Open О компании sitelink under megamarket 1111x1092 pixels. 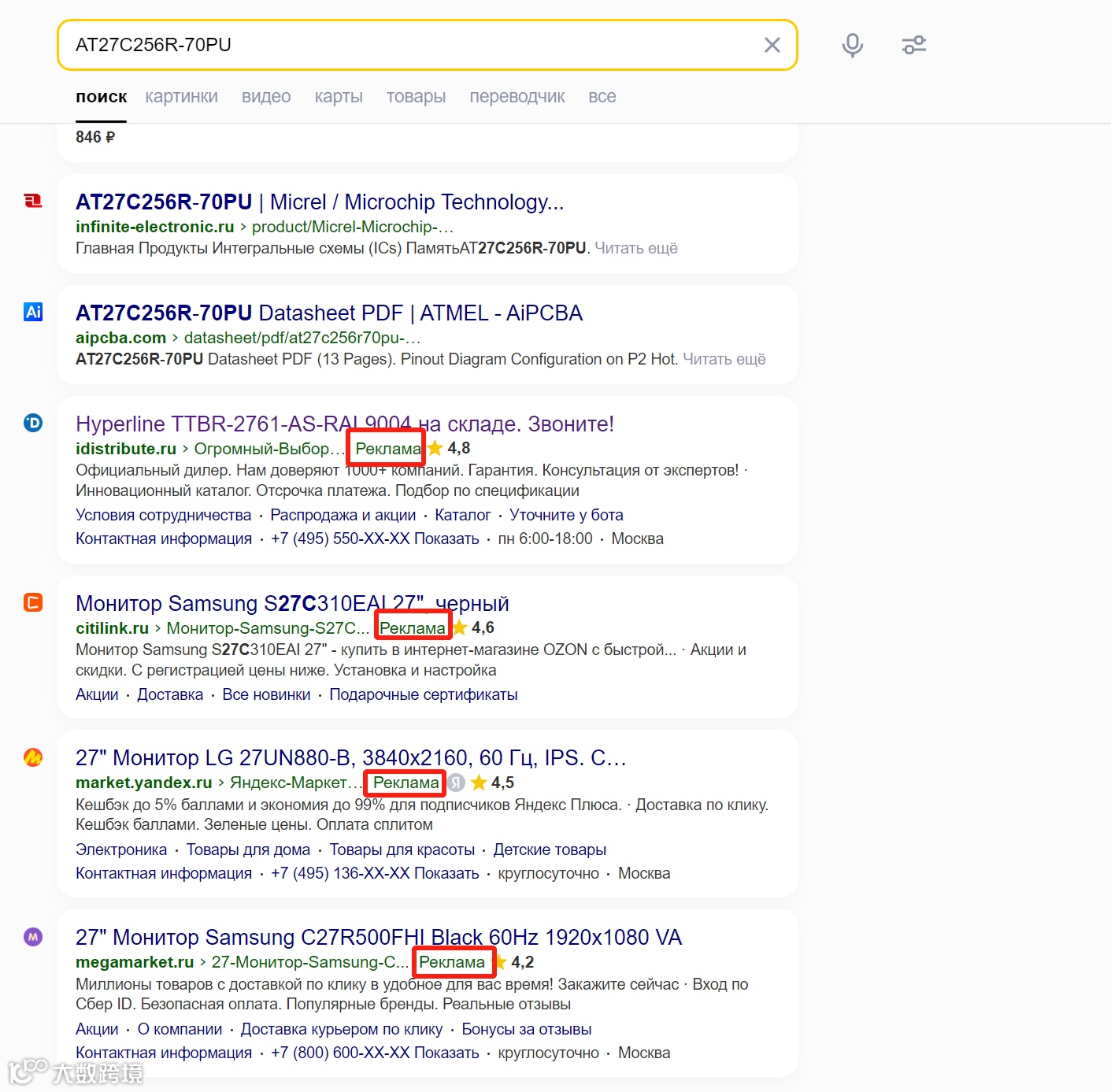tap(180, 1029)
